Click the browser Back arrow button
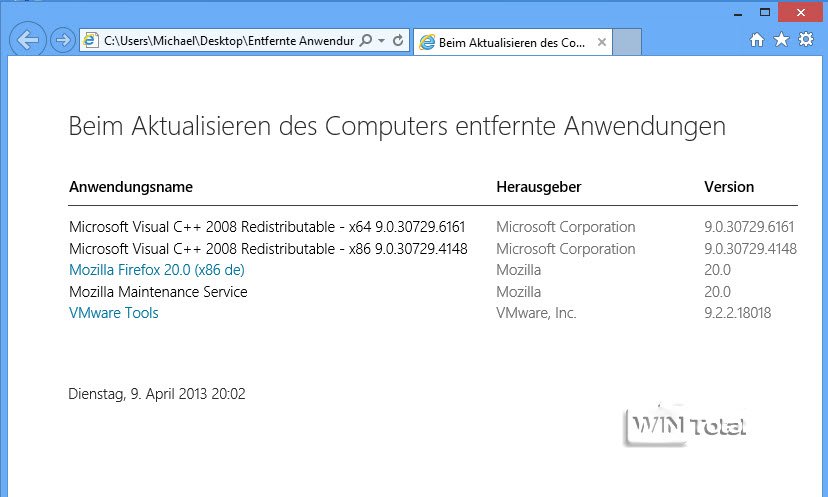The height and width of the screenshot is (497, 828). pos(29,41)
